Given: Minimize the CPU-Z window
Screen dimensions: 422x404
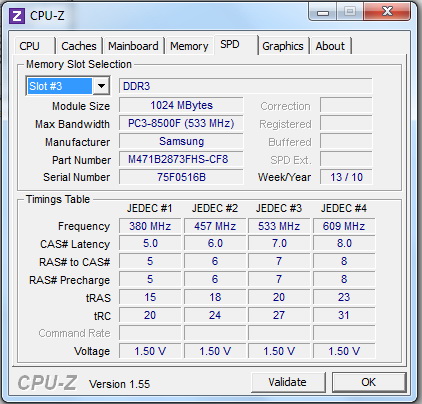Looking at the screenshot, I should (x=322, y=12).
